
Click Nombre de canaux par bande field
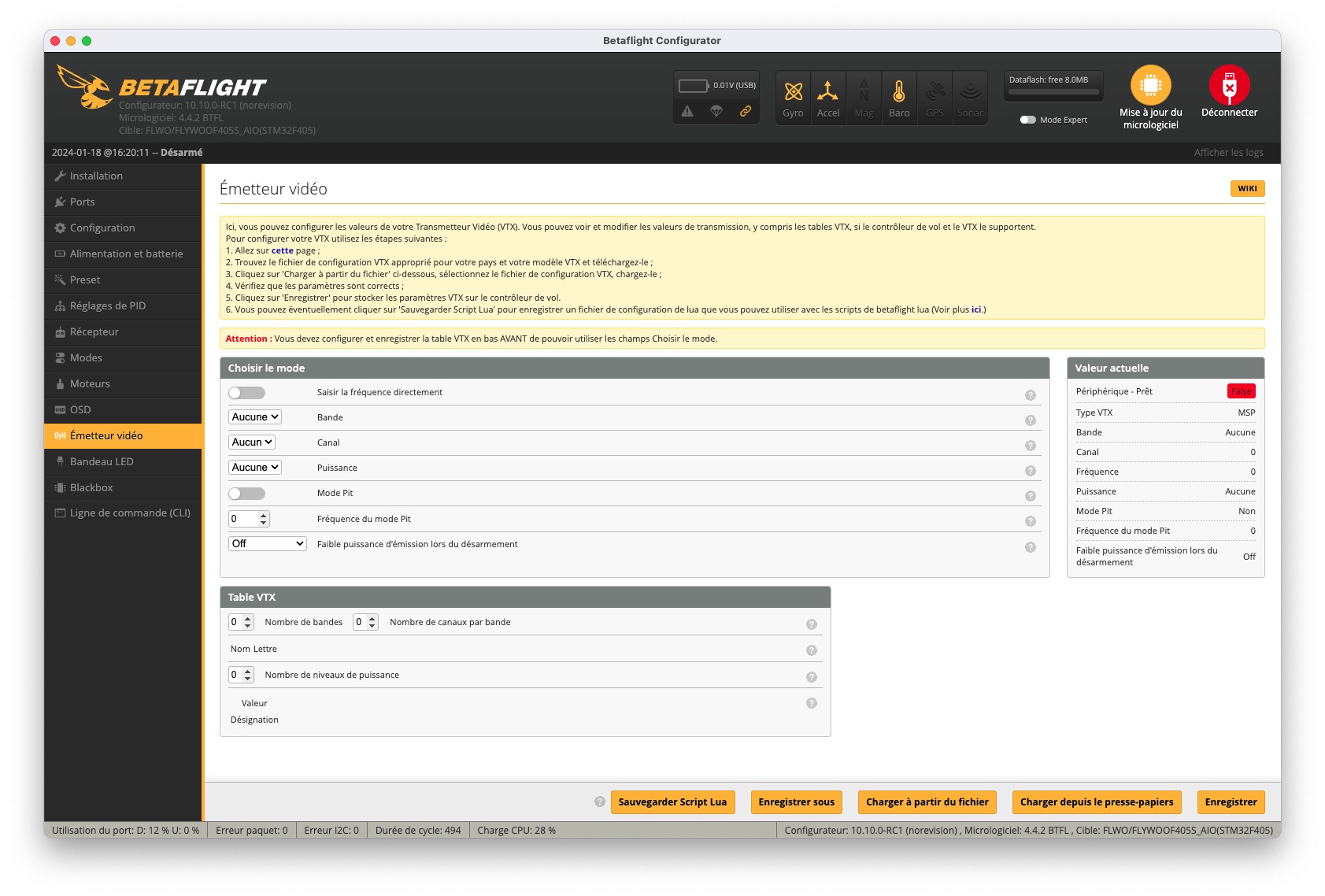point(365,622)
